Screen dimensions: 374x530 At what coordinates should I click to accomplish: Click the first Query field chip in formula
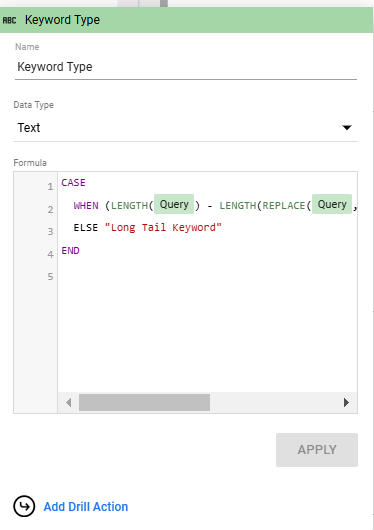174,204
